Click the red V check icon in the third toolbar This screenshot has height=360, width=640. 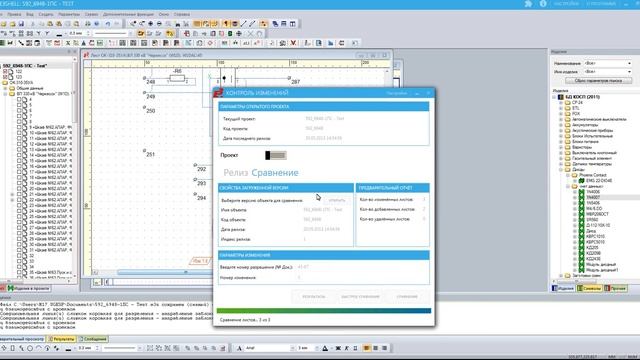(293, 43)
